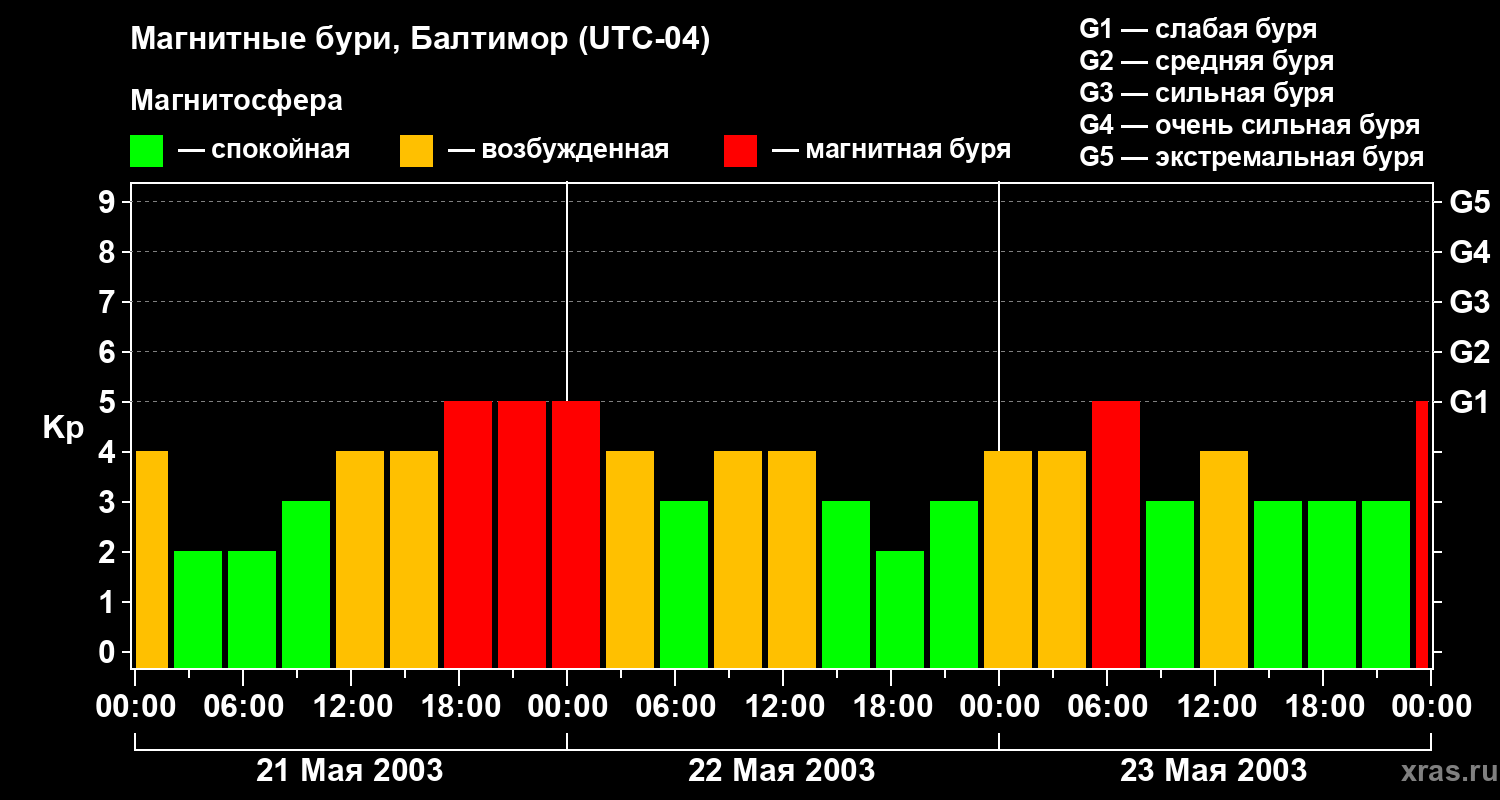Click the red bar at 06:00 on 23 May

pos(1116,535)
